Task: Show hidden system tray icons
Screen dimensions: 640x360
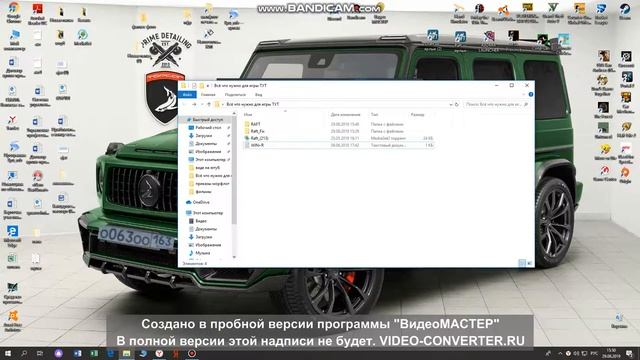Action: [x=560, y=353]
